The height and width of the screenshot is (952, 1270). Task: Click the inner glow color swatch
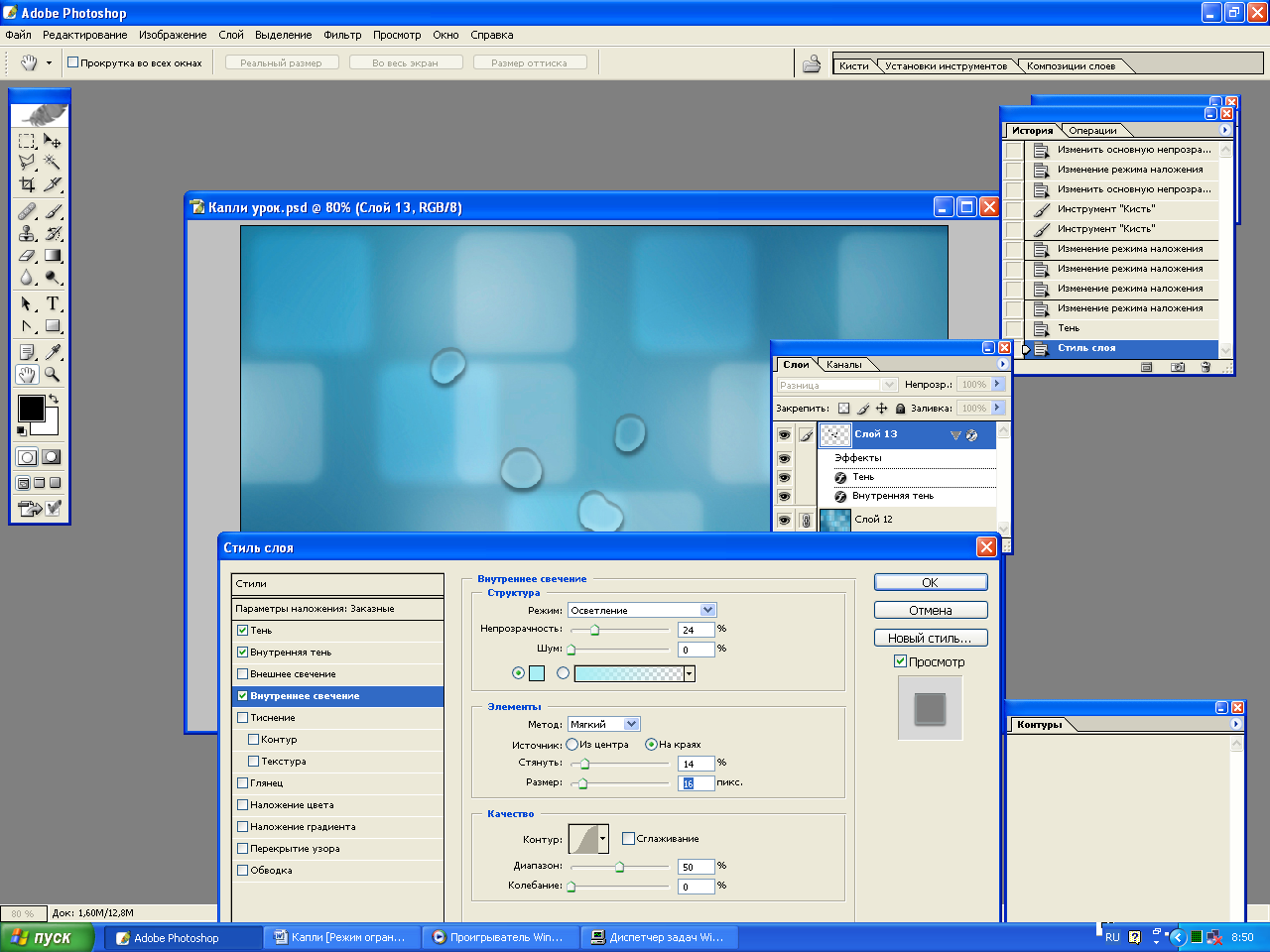[537, 673]
